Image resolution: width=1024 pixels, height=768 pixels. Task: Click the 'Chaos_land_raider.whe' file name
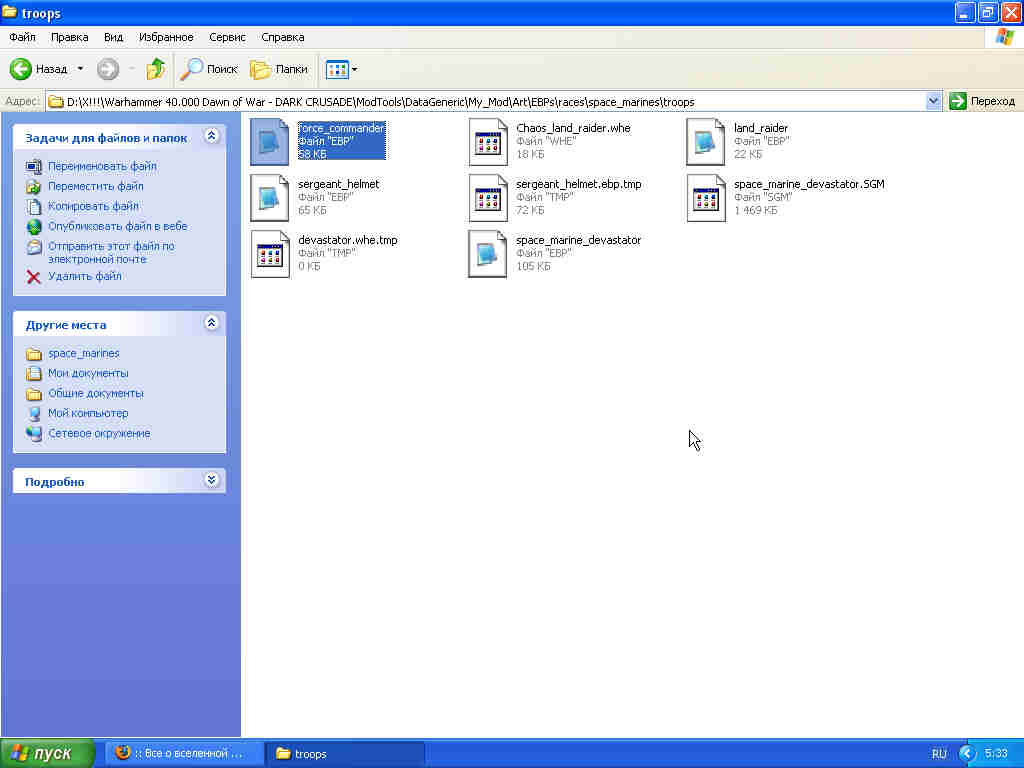point(573,128)
